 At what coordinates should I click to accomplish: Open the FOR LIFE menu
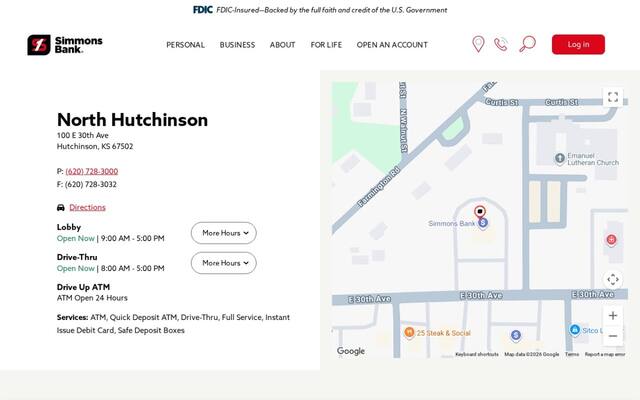tap(326, 44)
